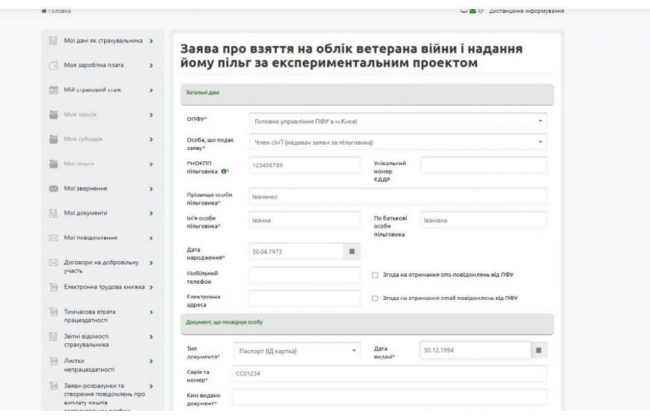
Task: Click icon beside Електронна трудова книжка
Action: point(53,287)
